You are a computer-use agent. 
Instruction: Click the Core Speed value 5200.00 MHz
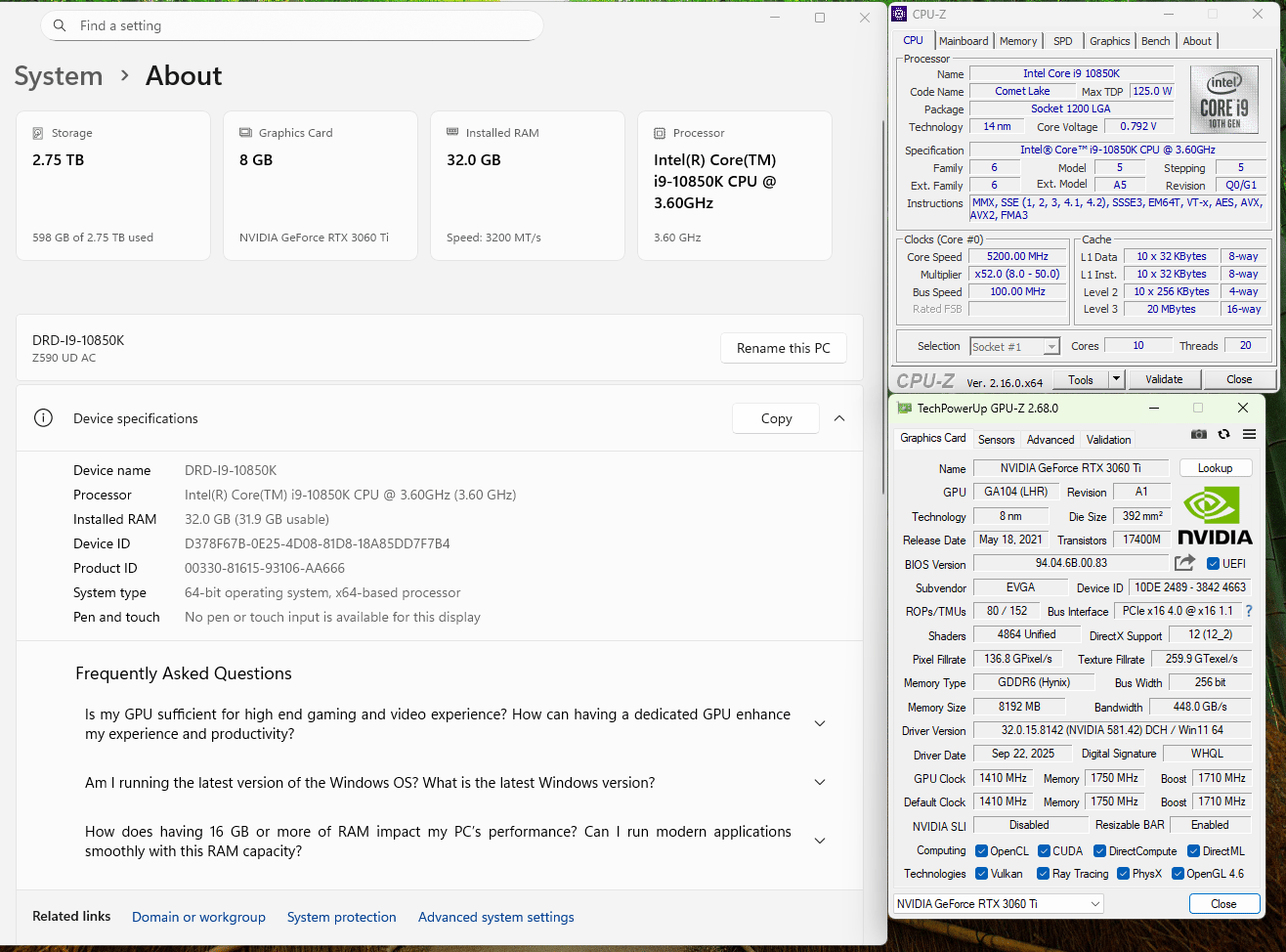coord(1017,256)
